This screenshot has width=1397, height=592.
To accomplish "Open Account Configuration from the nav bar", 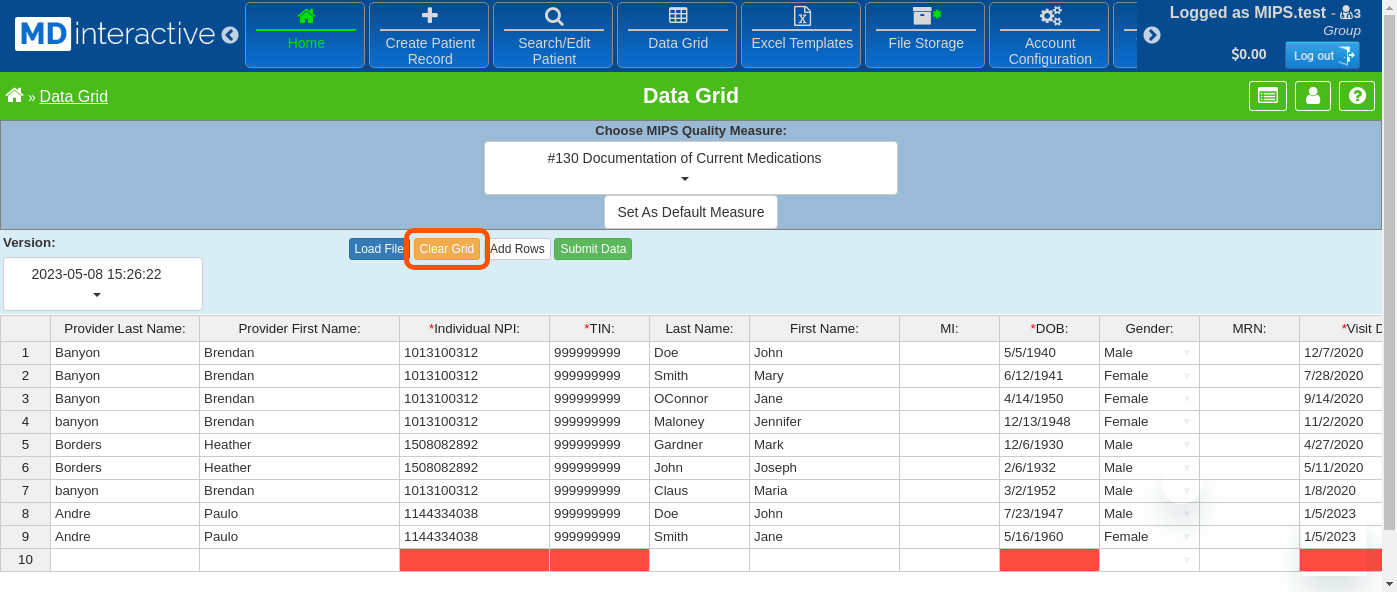I will coord(1049,35).
